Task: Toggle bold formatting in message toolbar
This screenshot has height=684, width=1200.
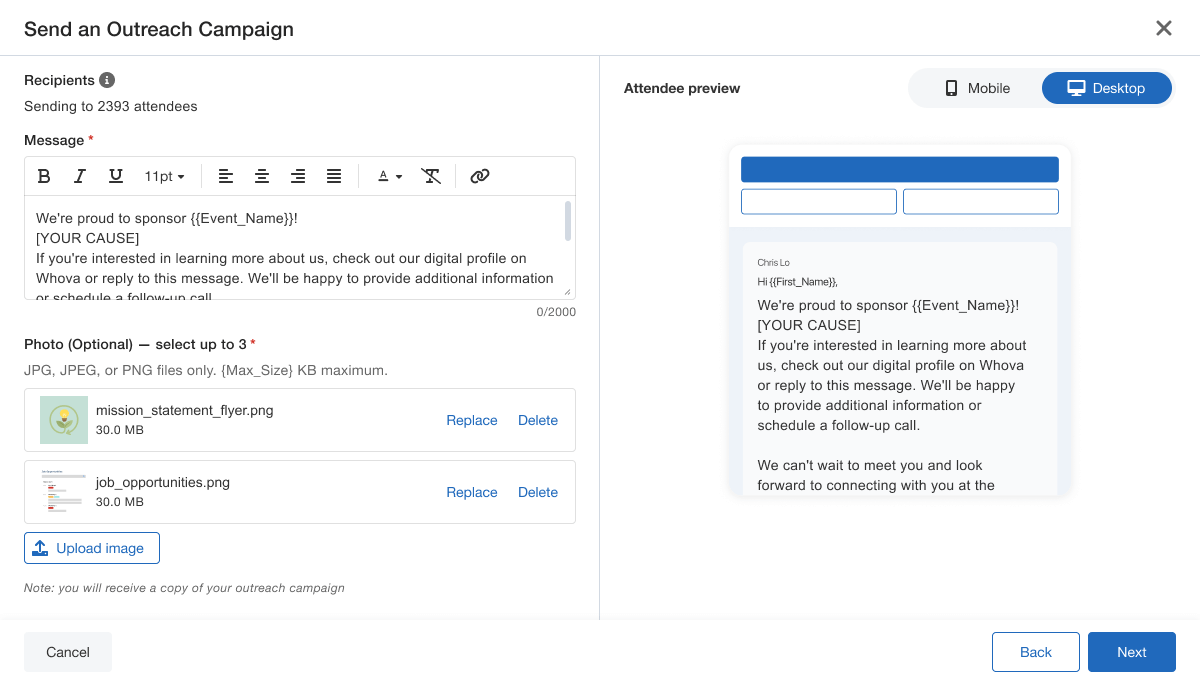Action: (x=44, y=176)
